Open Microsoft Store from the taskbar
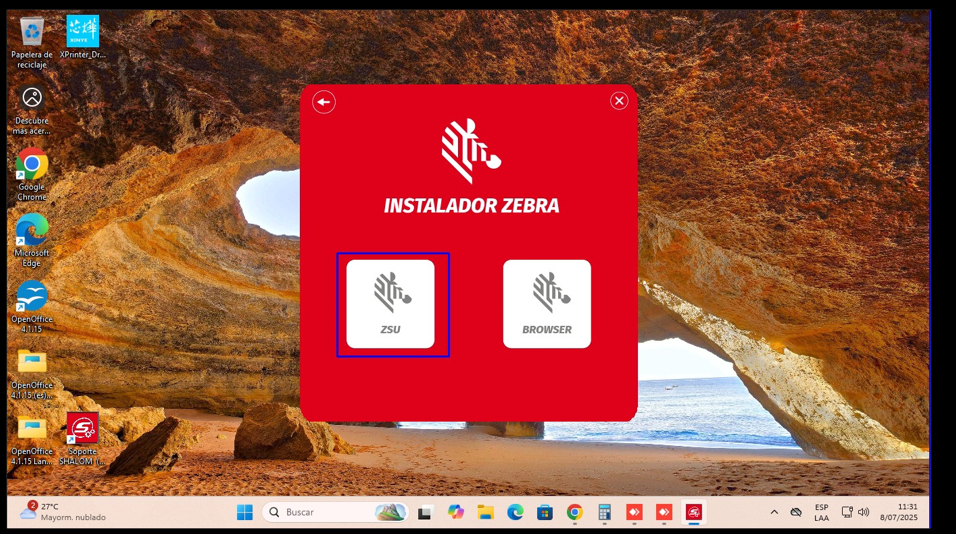 click(x=545, y=512)
